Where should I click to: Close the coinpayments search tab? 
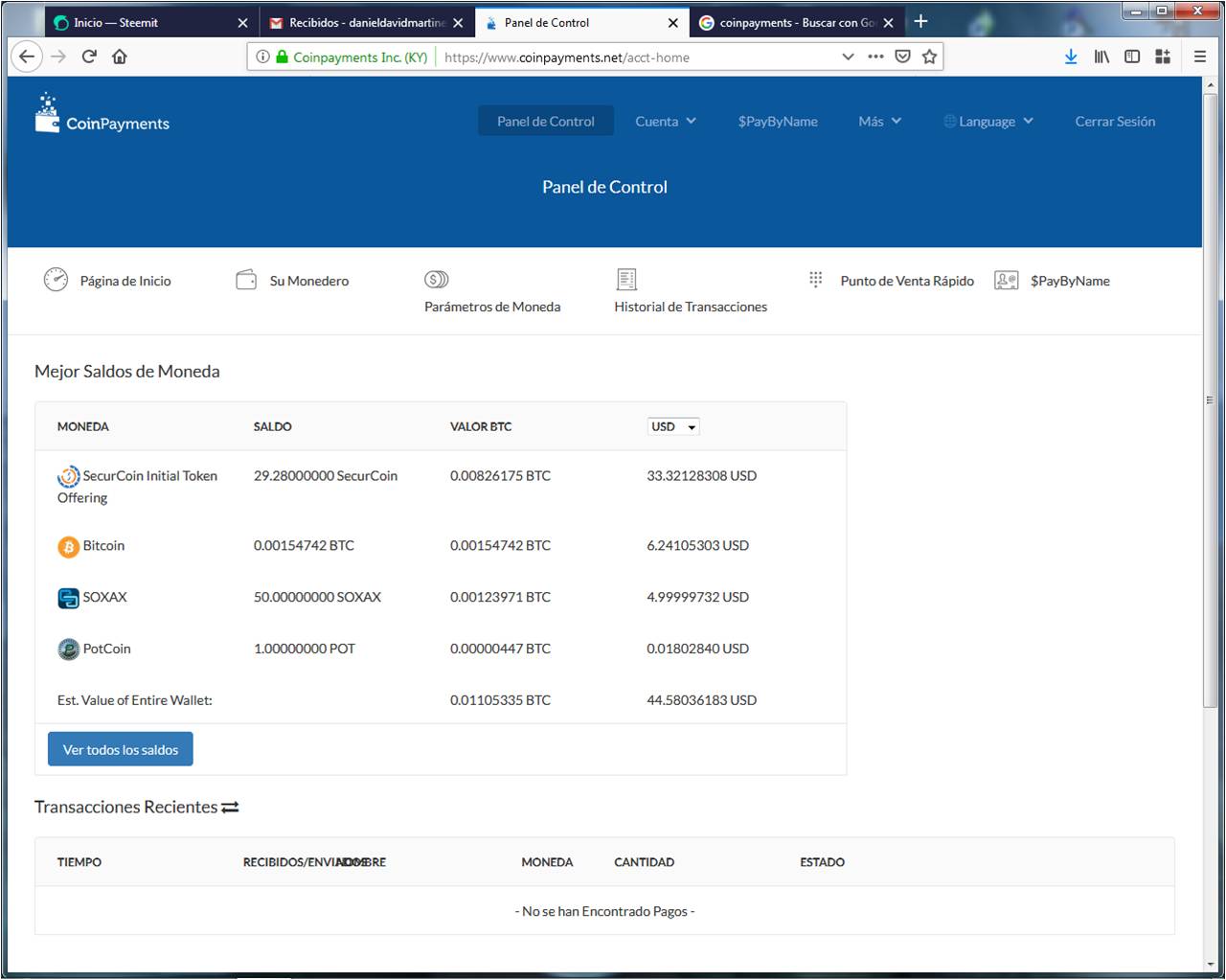tap(888, 23)
